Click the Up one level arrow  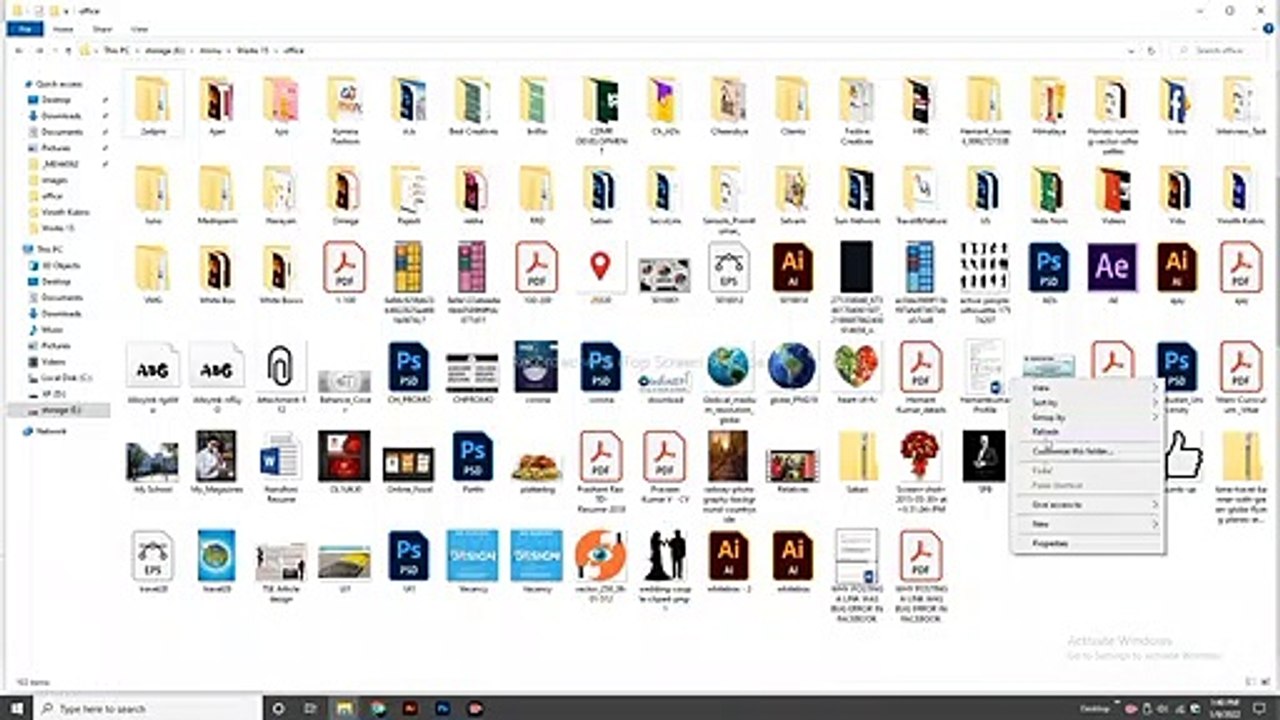point(67,50)
